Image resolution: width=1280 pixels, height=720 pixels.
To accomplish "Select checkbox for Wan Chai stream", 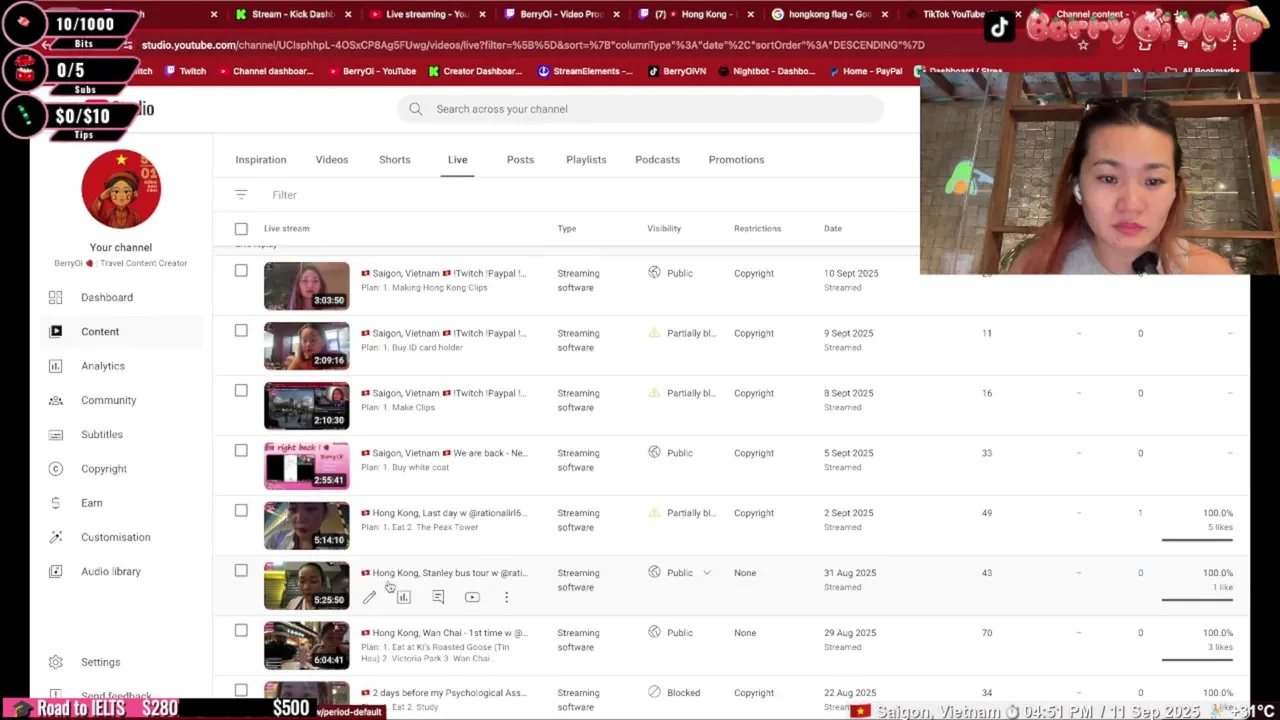I will pos(241,631).
